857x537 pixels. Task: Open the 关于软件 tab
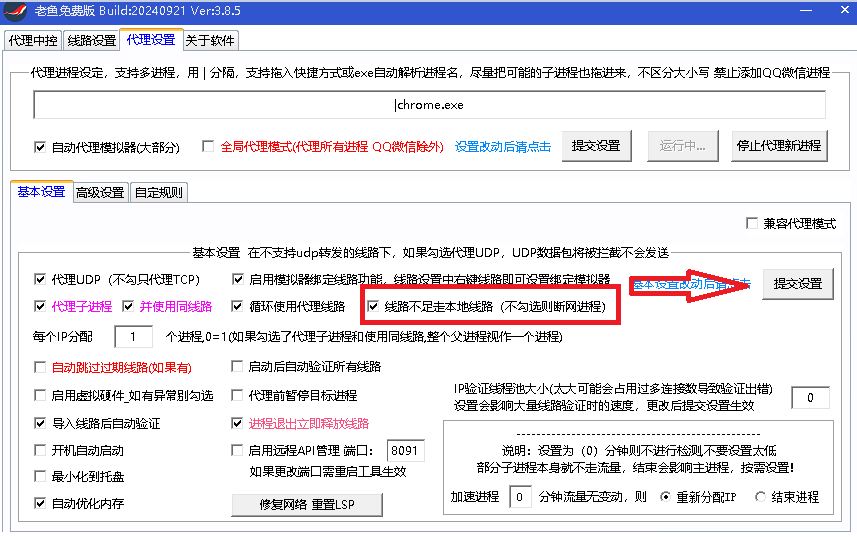pos(210,41)
